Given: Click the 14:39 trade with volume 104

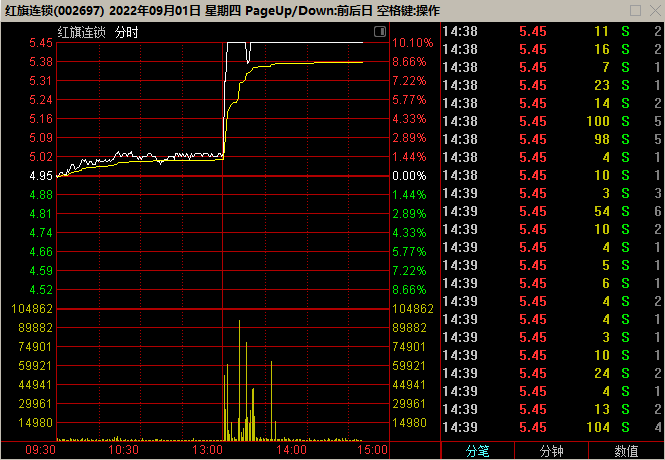Looking at the screenshot, I should coord(551,427).
